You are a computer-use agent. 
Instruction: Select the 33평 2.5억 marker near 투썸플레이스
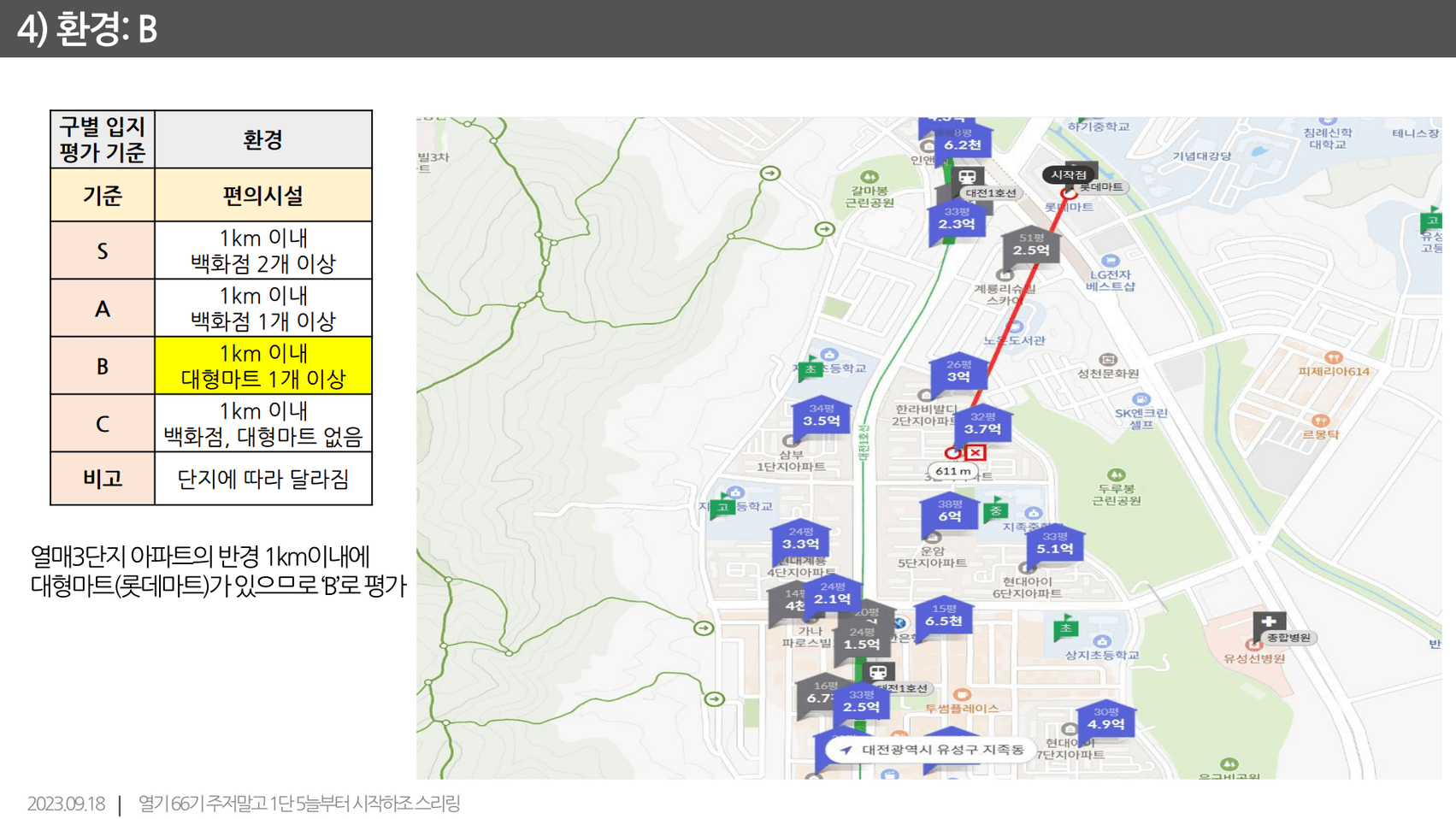861,704
